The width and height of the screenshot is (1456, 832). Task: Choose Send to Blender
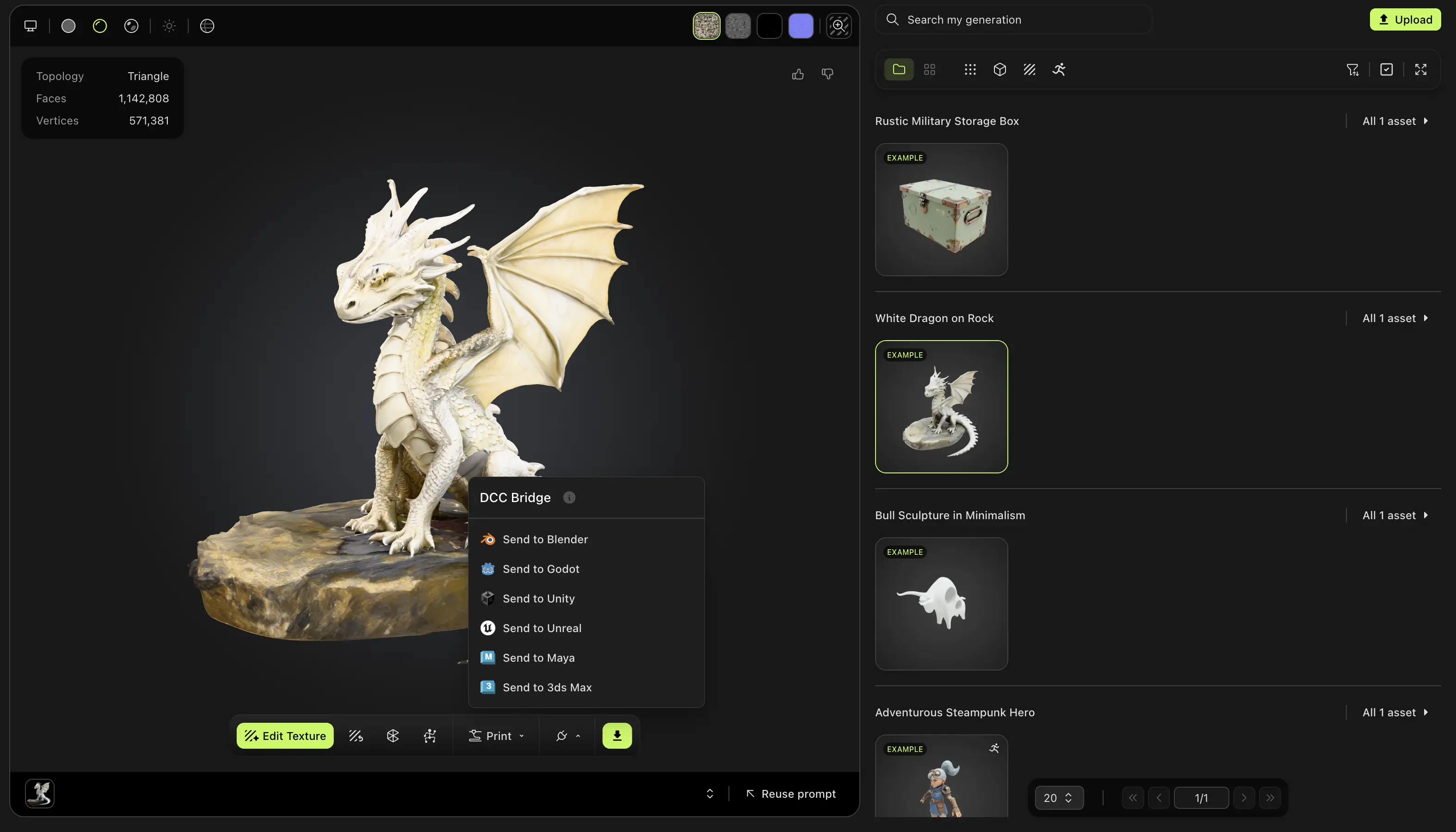[x=545, y=539]
